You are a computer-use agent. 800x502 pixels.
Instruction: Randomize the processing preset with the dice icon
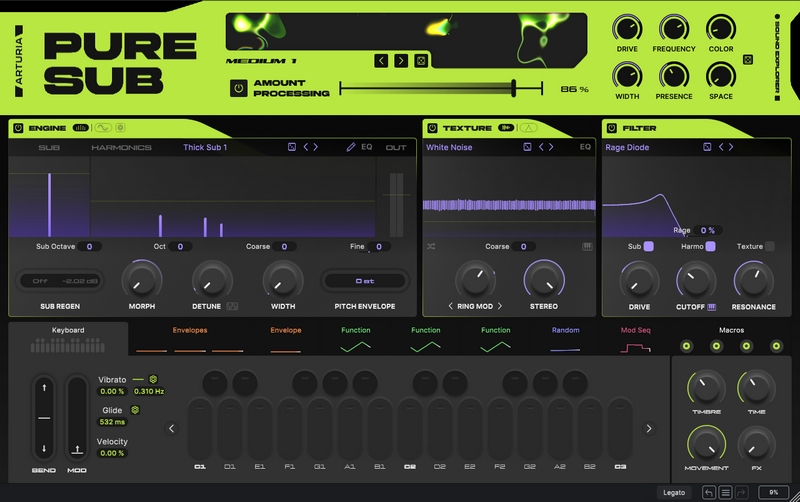click(421, 61)
